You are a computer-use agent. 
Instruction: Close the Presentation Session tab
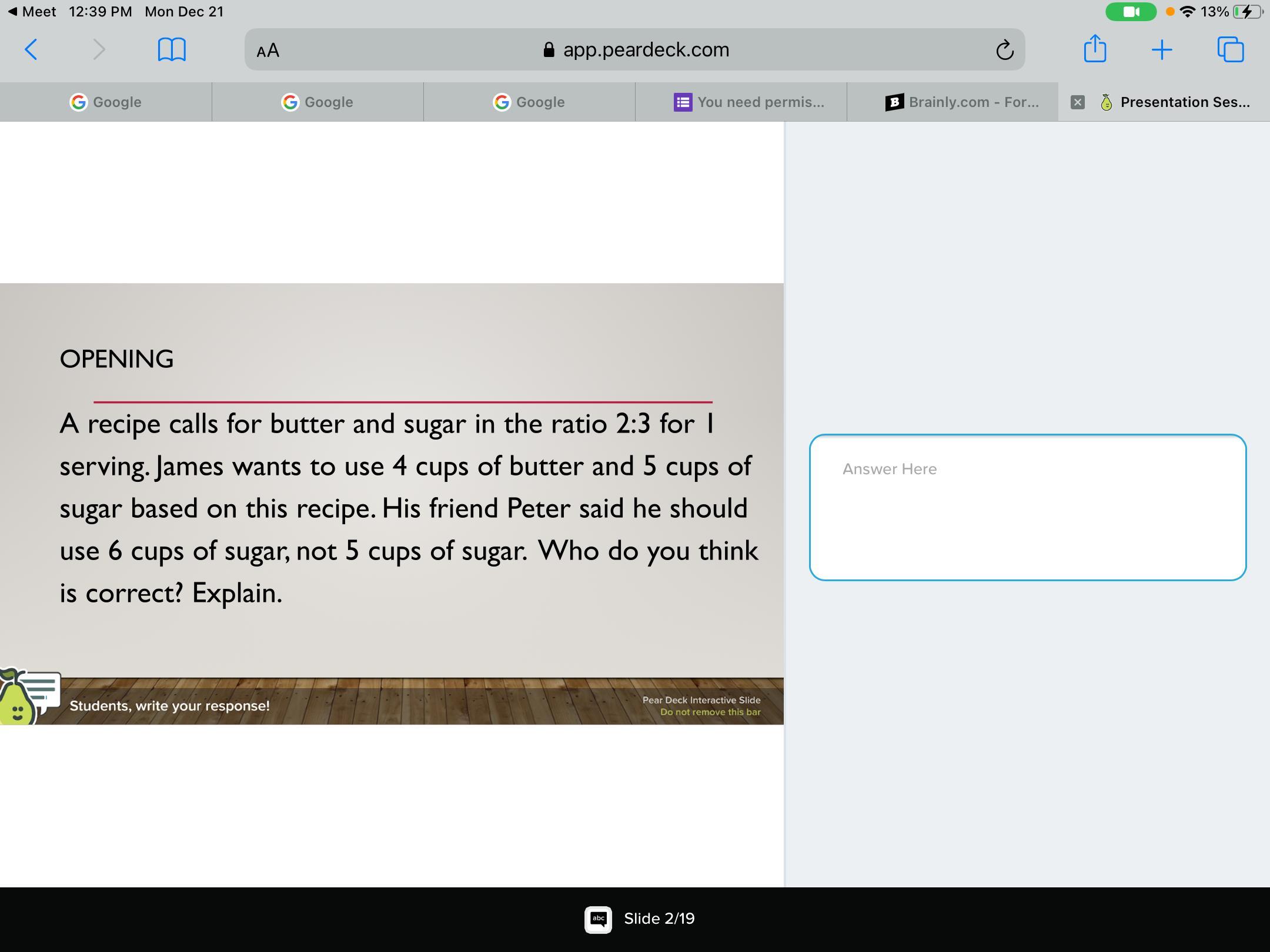click(1077, 102)
